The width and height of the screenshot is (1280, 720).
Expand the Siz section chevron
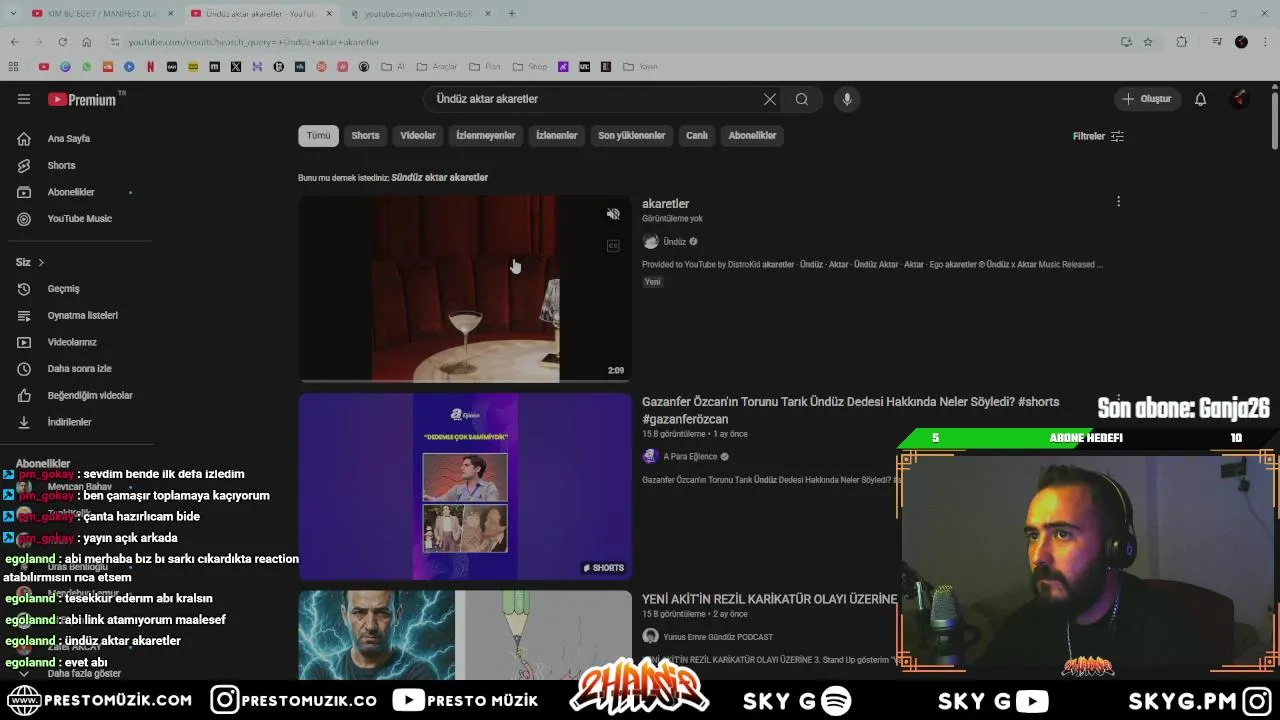click(x=41, y=262)
